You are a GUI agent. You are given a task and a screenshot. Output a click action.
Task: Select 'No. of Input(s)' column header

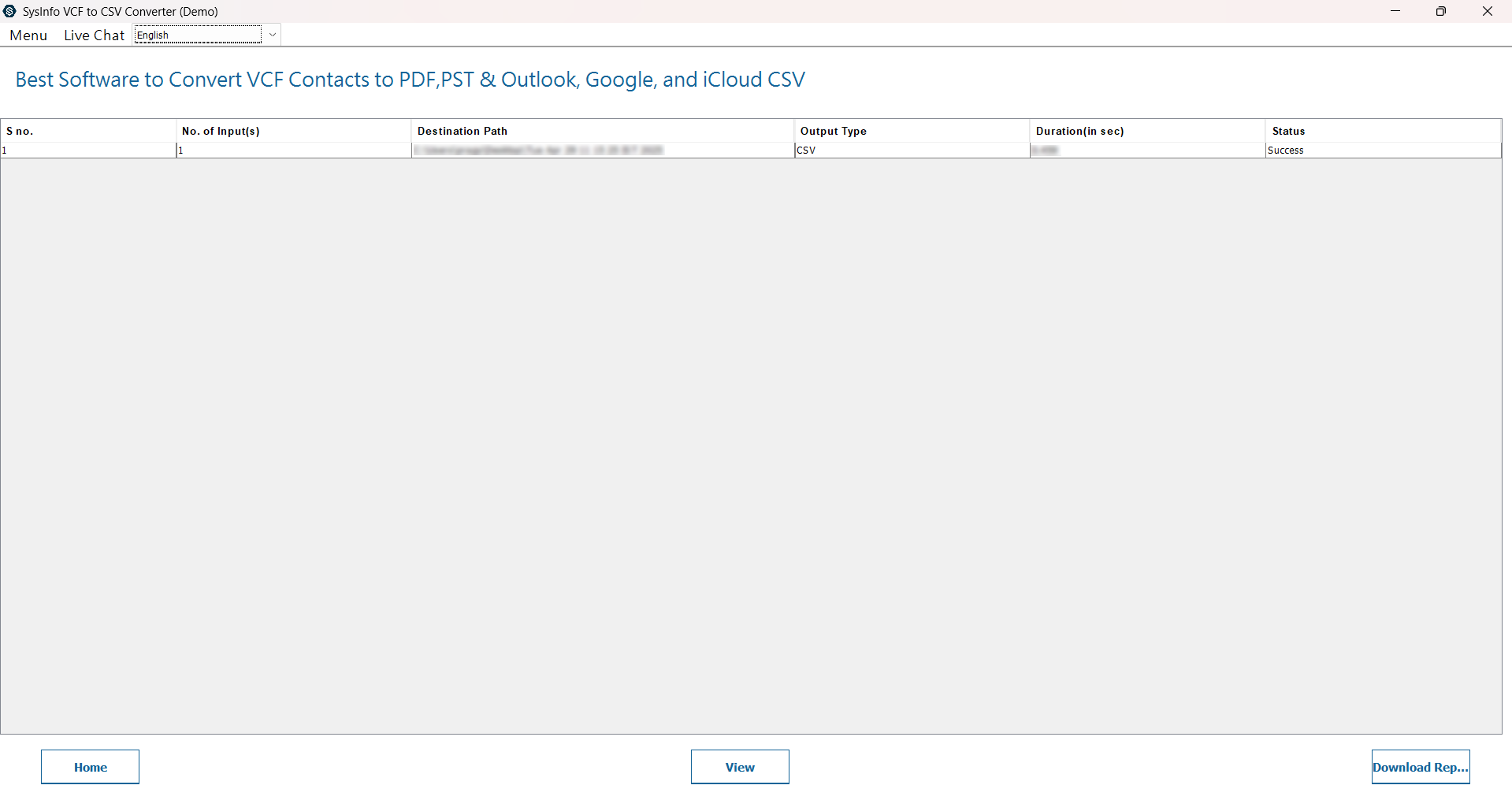[294, 131]
